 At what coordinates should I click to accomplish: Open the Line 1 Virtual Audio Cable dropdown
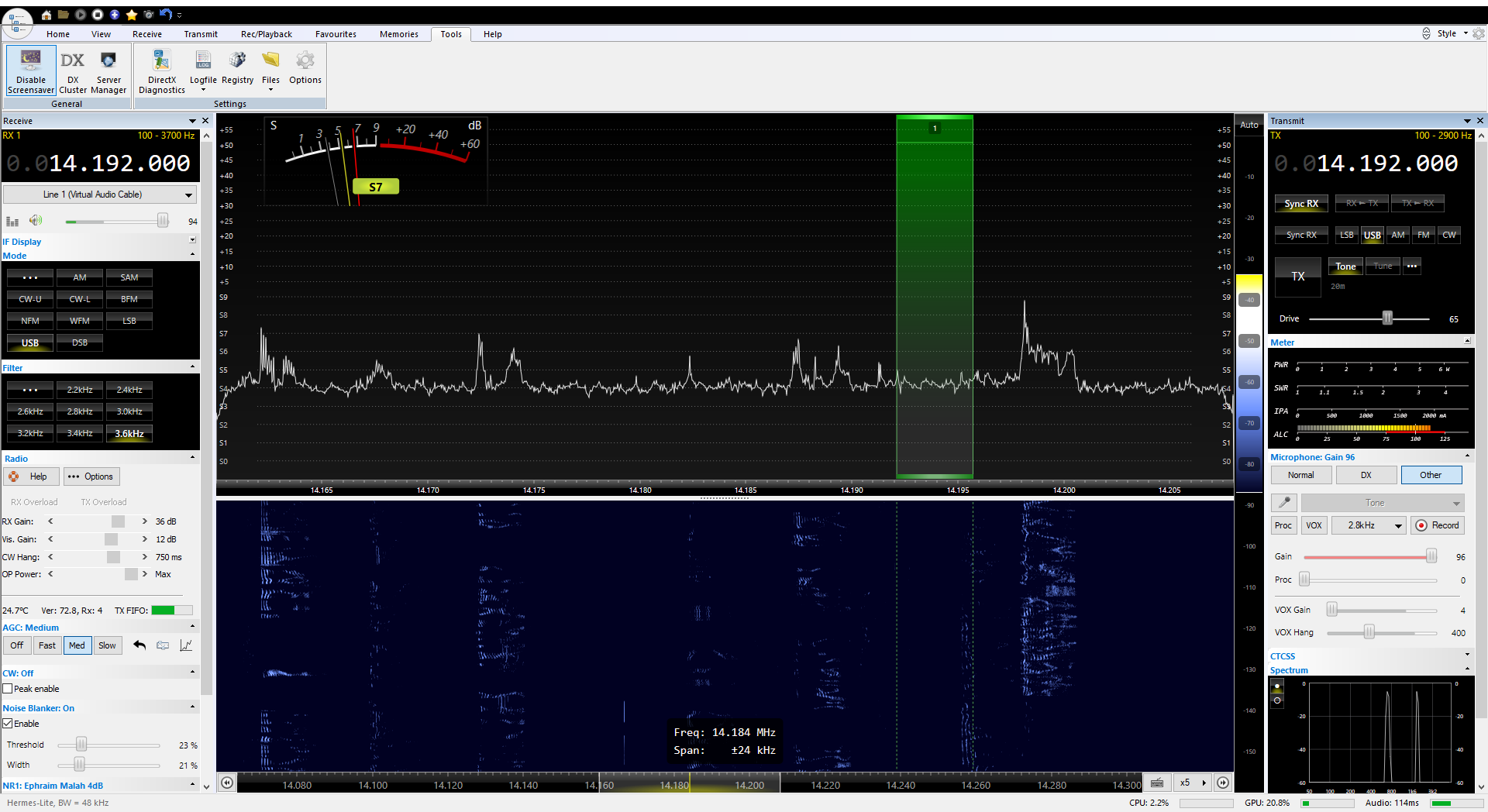pos(99,194)
